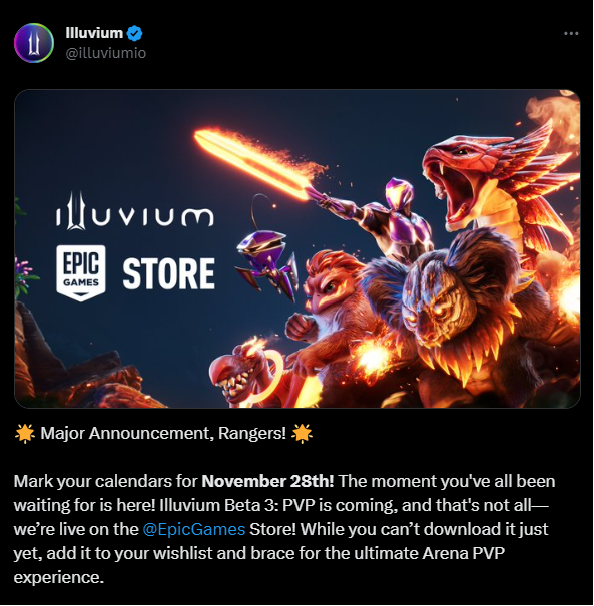
Task: Click the Major Announcement, Rangers! headline
Action: (x=163, y=434)
